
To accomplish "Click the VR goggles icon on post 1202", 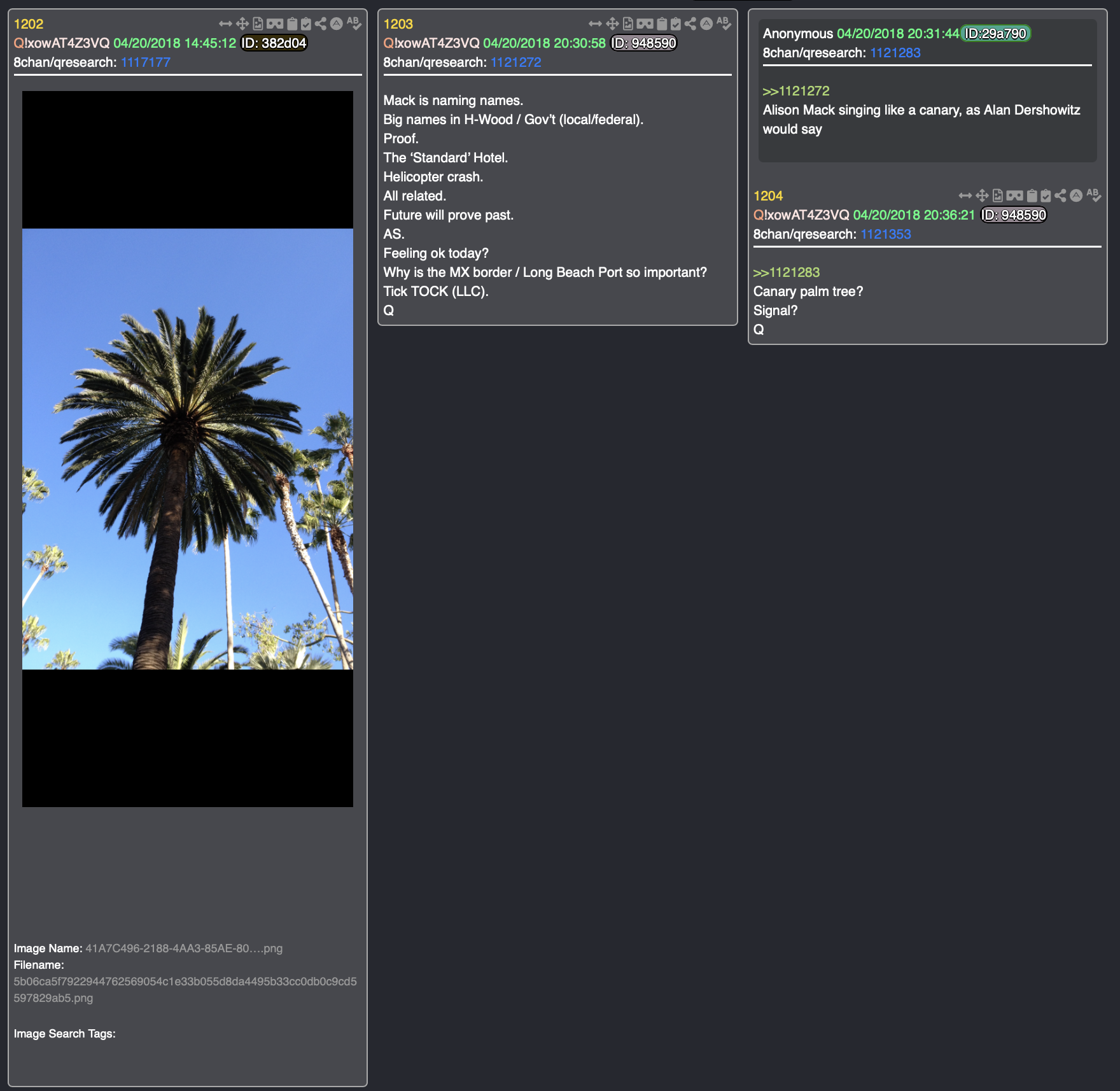I will [x=275, y=24].
